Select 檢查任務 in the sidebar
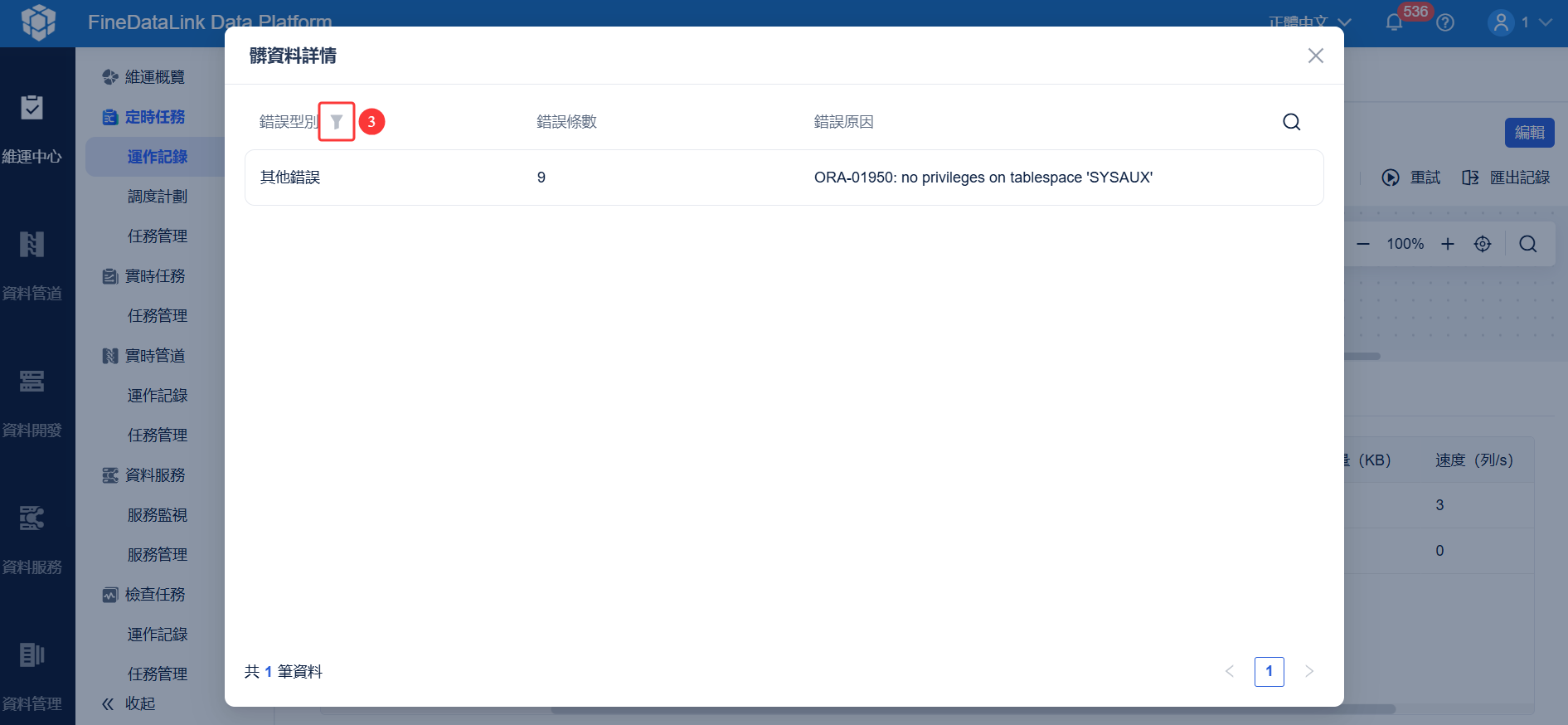This screenshot has height=725, width=1568. point(143,595)
